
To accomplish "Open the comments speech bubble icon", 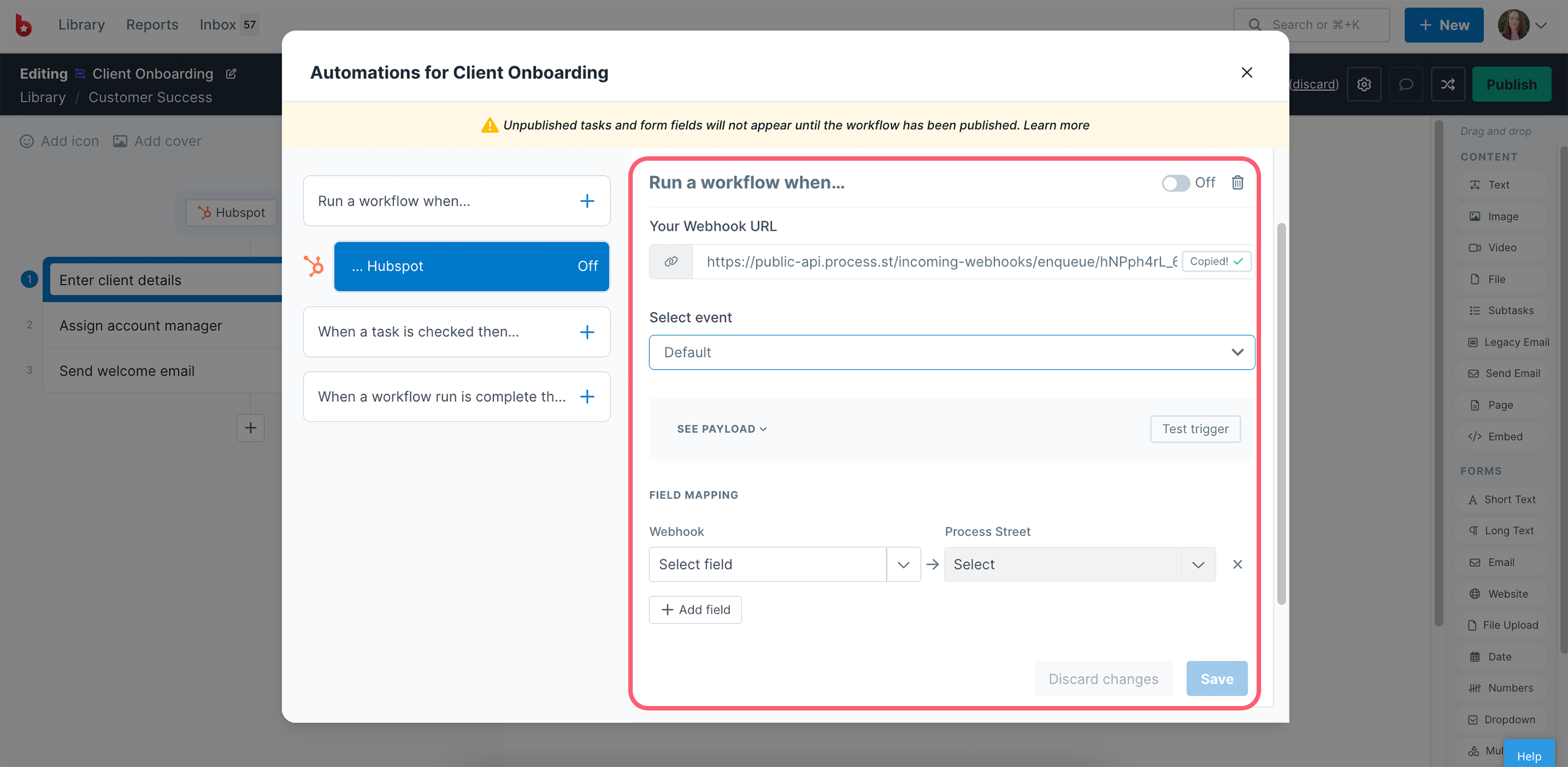I will (1406, 84).
